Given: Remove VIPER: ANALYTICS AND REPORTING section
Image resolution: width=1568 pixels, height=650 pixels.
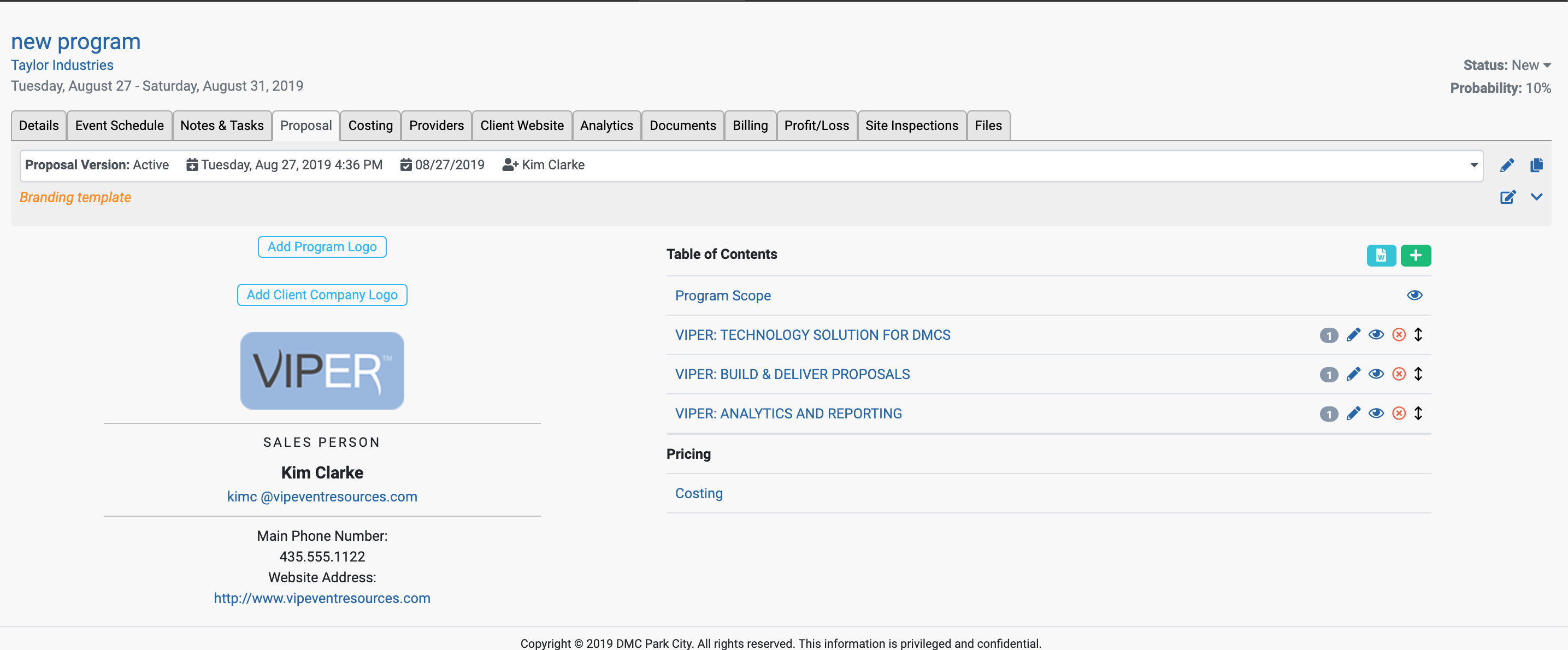Looking at the screenshot, I should coord(1399,413).
